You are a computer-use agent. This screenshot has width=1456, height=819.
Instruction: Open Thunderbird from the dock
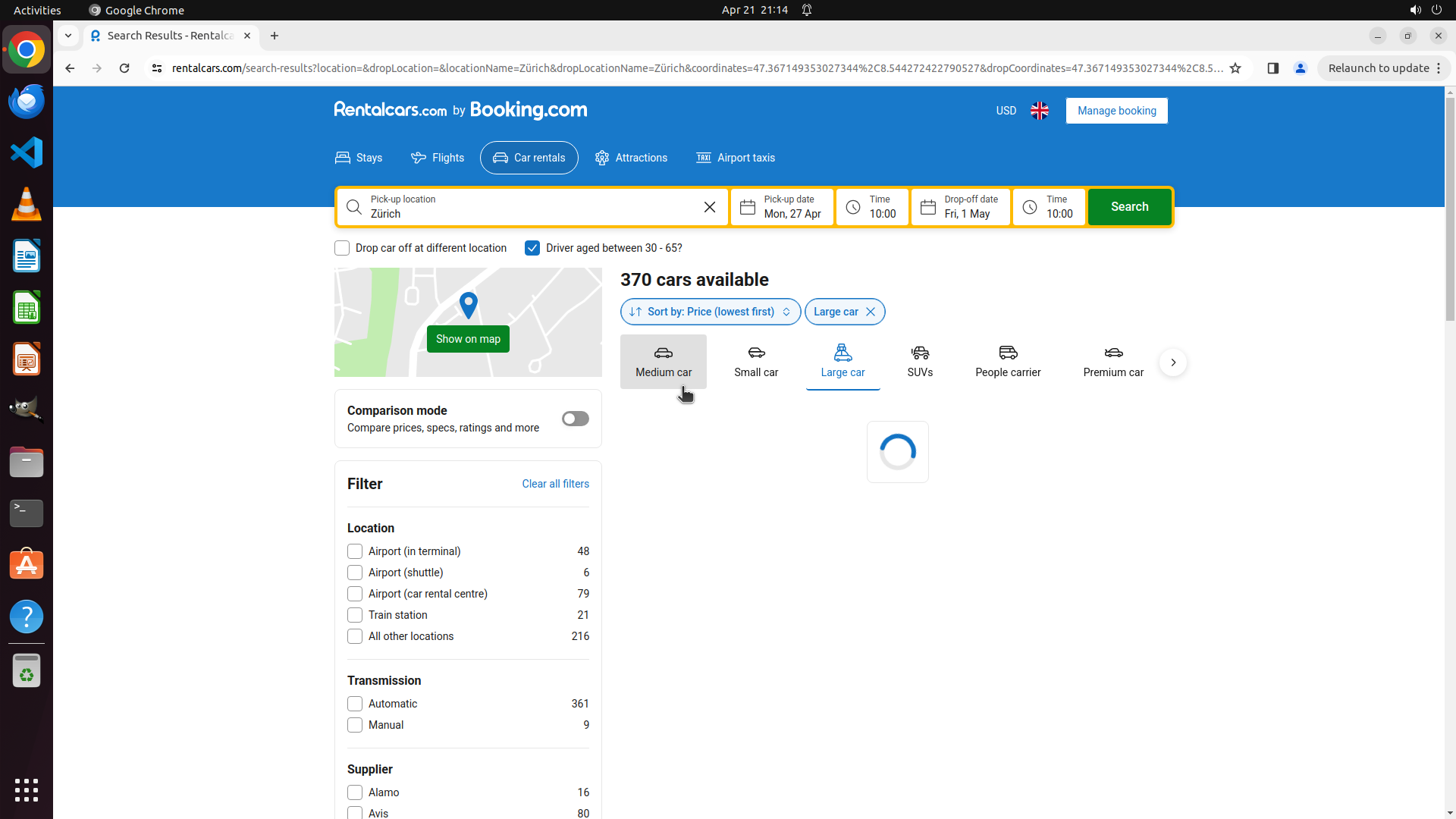click(27, 101)
